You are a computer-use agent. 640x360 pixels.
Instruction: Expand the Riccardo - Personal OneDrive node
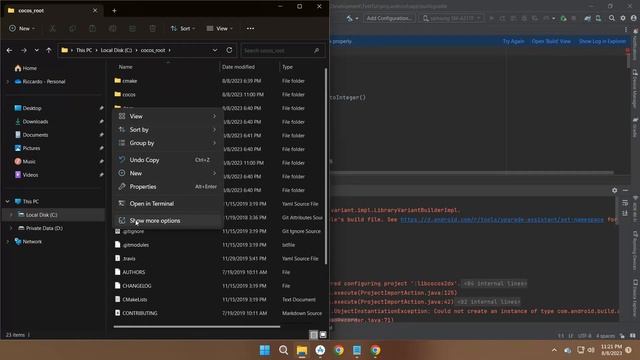tap(7, 82)
